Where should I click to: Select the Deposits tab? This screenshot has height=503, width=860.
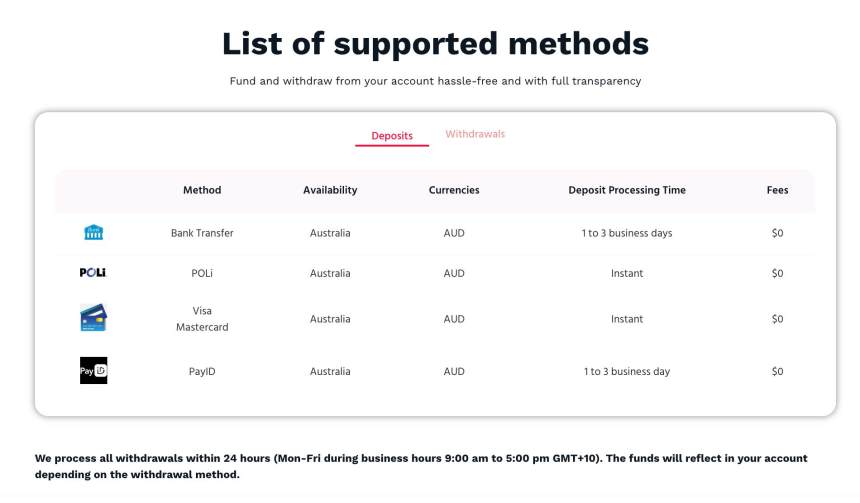tap(392, 136)
